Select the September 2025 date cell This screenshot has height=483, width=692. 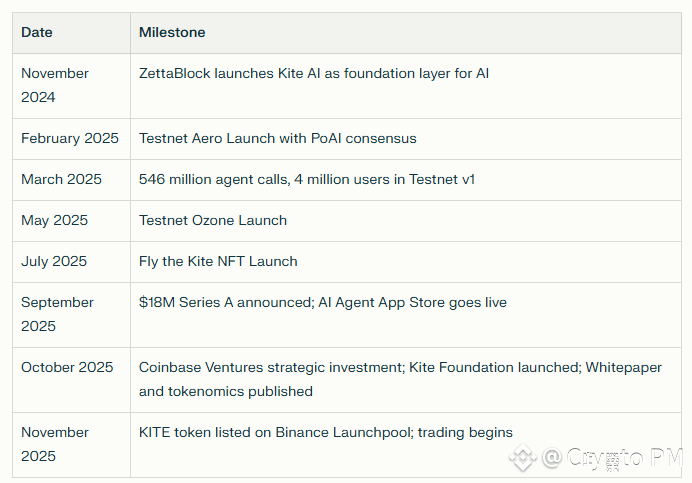pyautogui.click(x=57, y=314)
